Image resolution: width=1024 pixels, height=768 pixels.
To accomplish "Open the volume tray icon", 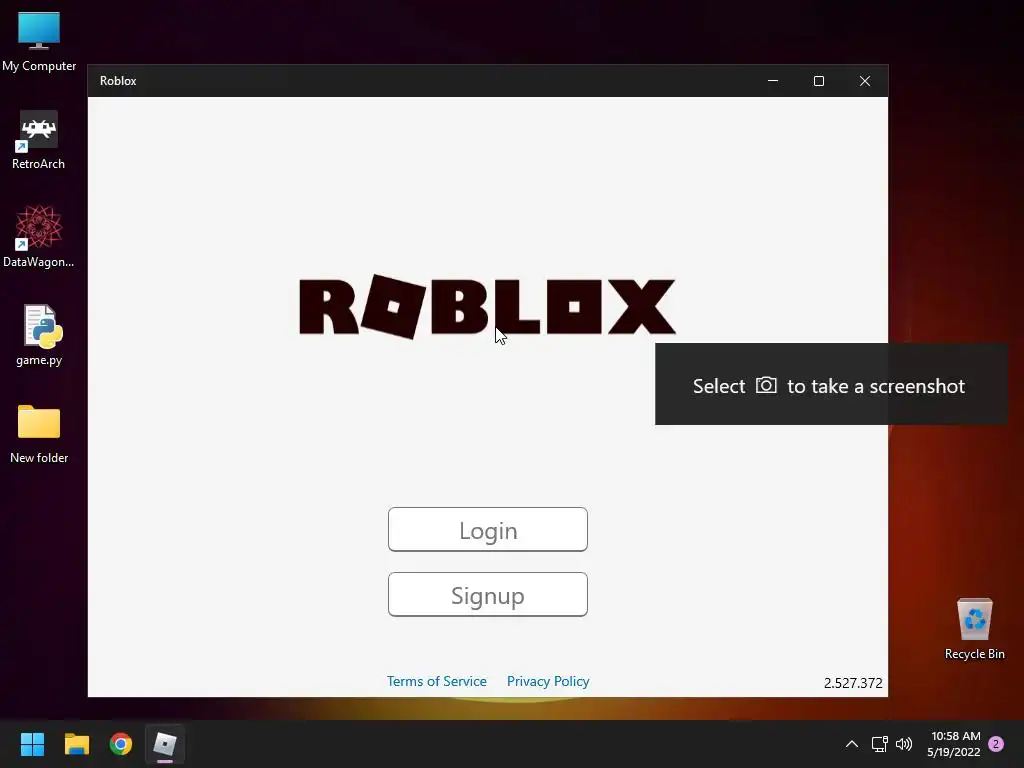I will (904, 744).
